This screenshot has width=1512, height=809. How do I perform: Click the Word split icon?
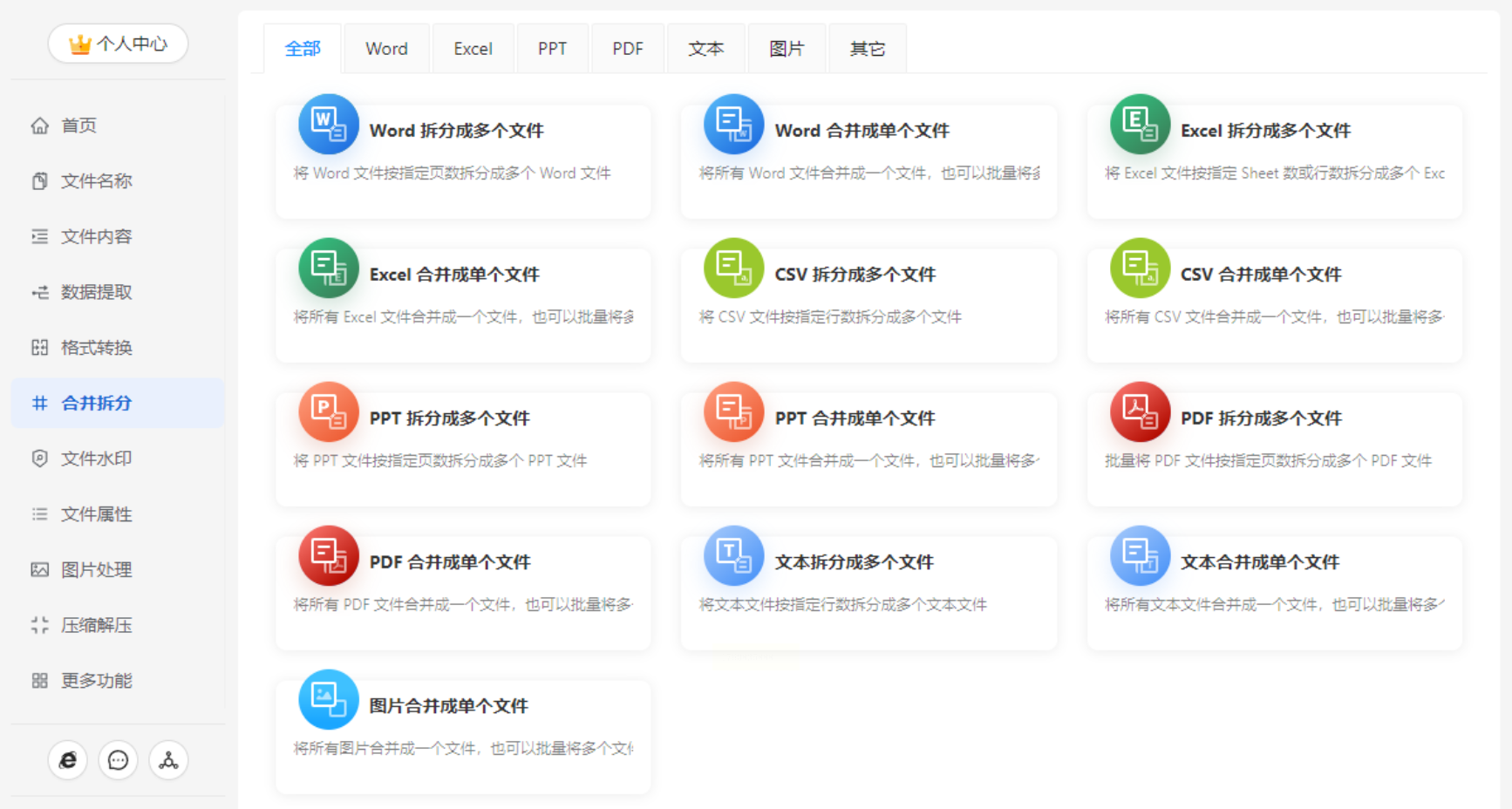click(328, 124)
